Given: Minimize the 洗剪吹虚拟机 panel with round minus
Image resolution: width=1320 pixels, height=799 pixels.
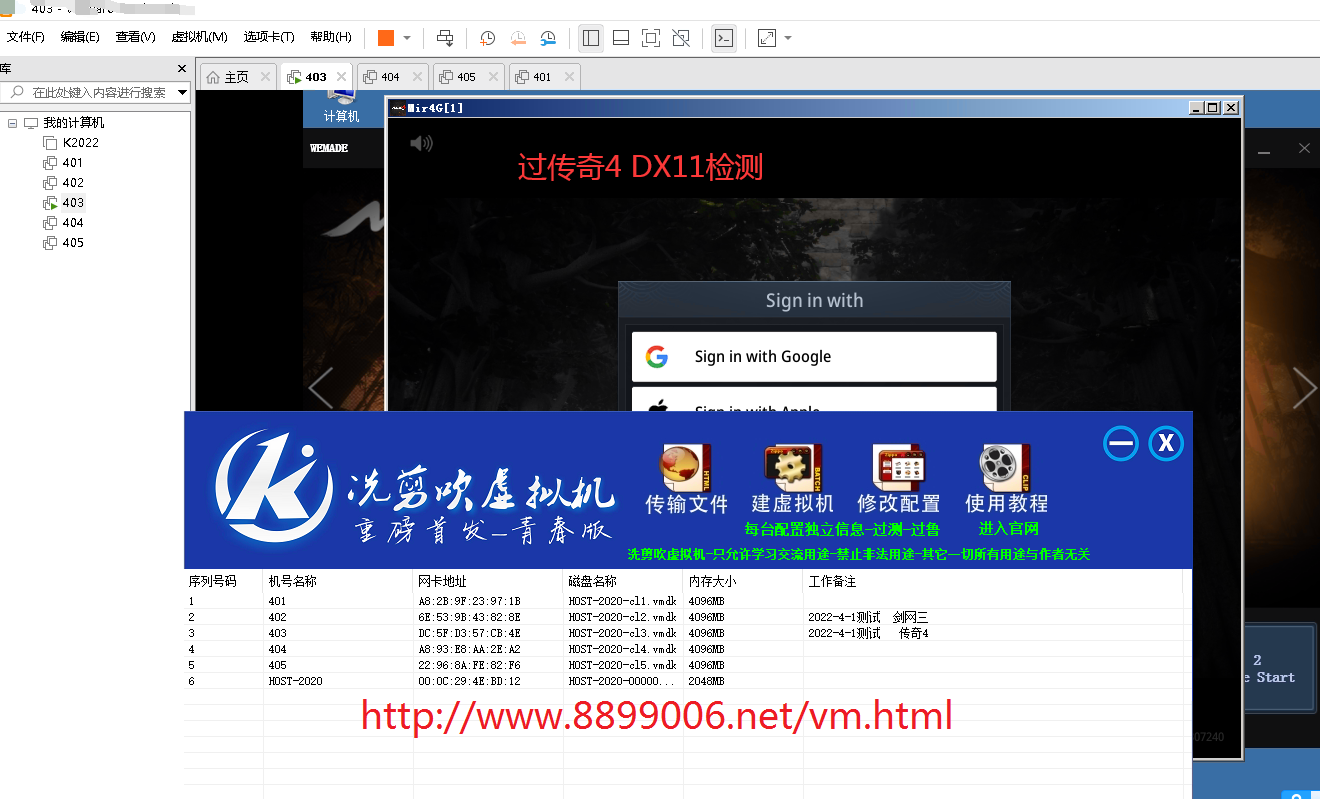Looking at the screenshot, I should (1121, 444).
